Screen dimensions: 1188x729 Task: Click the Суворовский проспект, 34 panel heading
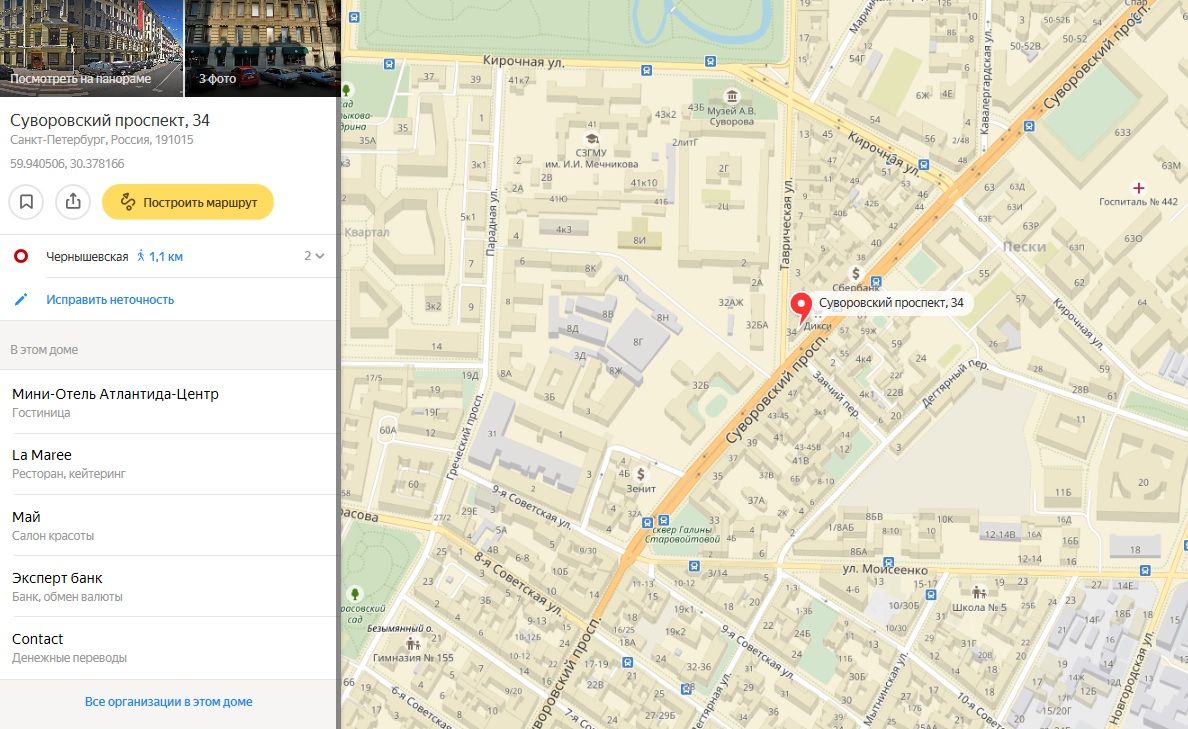pyautogui.click(x=110, y=120)
